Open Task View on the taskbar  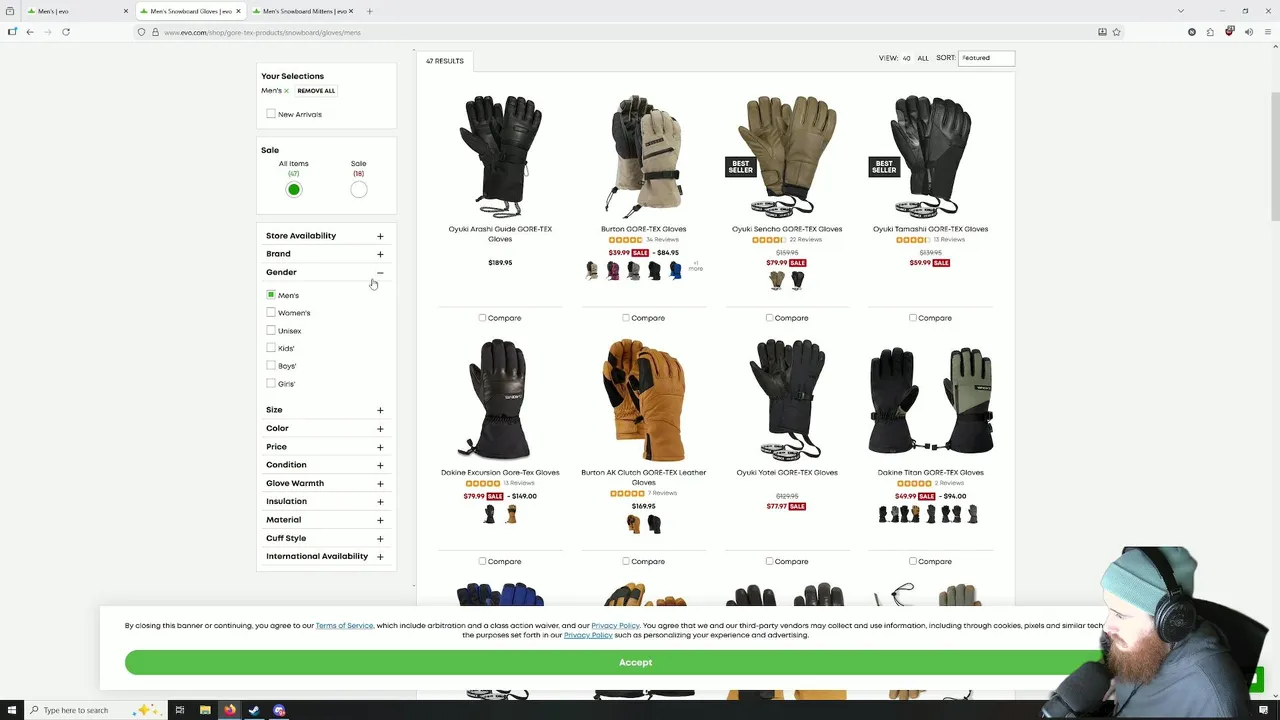click(x=180, y=710)
